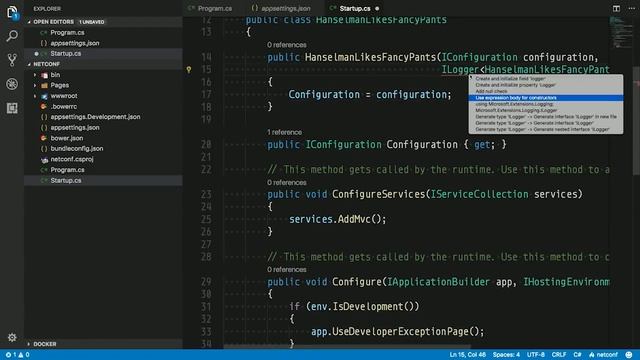
Task: Click the netconf project status item
Action: point(603,355)
